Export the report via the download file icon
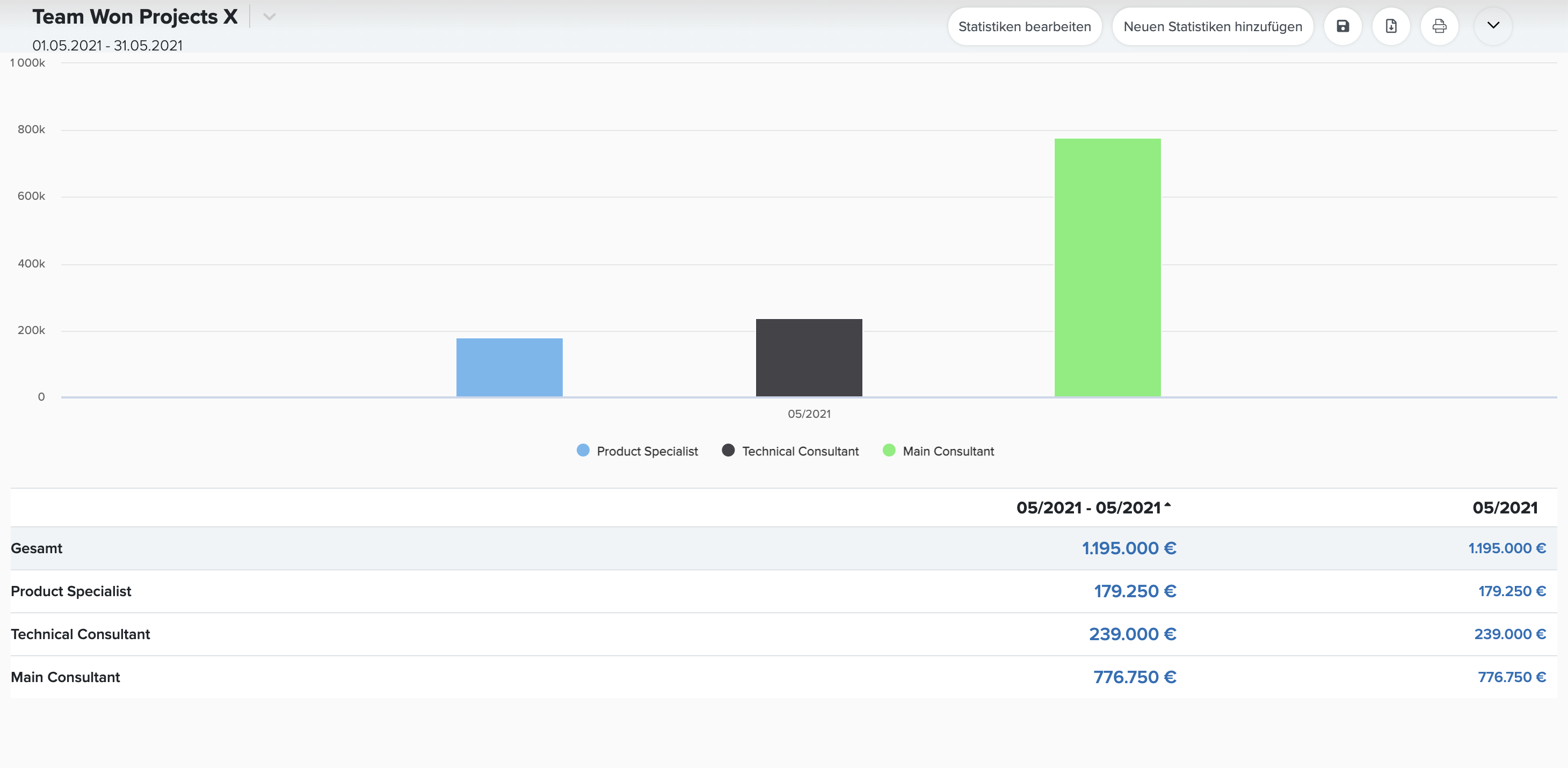The height and width of the screenshot is (768, 1568). pyautogui.click(x=1391, y=26)
